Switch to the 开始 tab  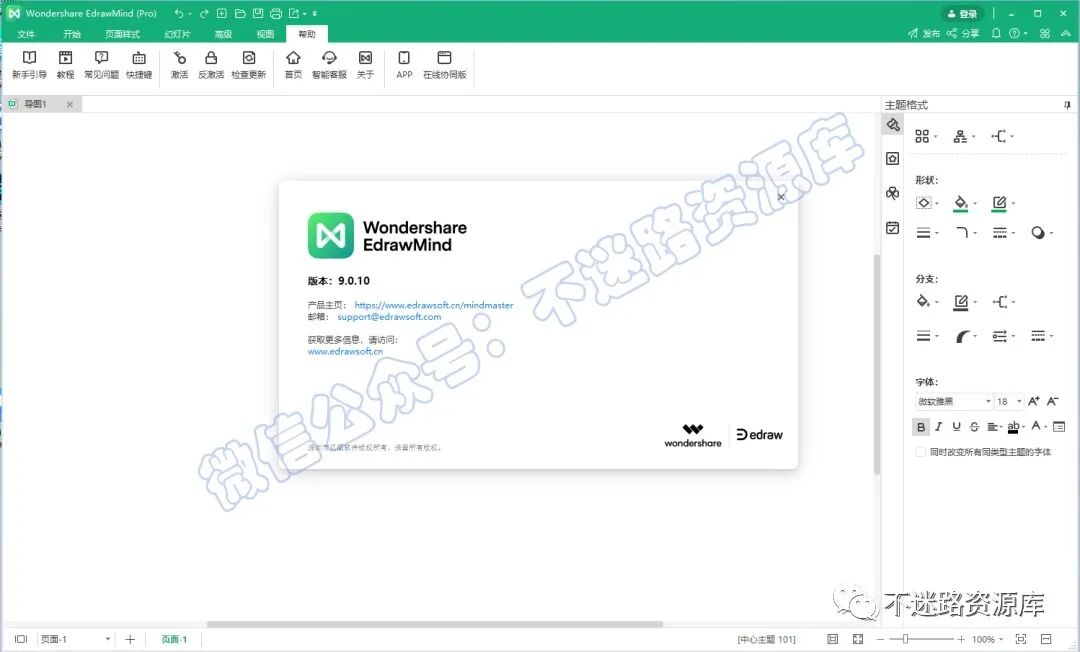(72, 34)
